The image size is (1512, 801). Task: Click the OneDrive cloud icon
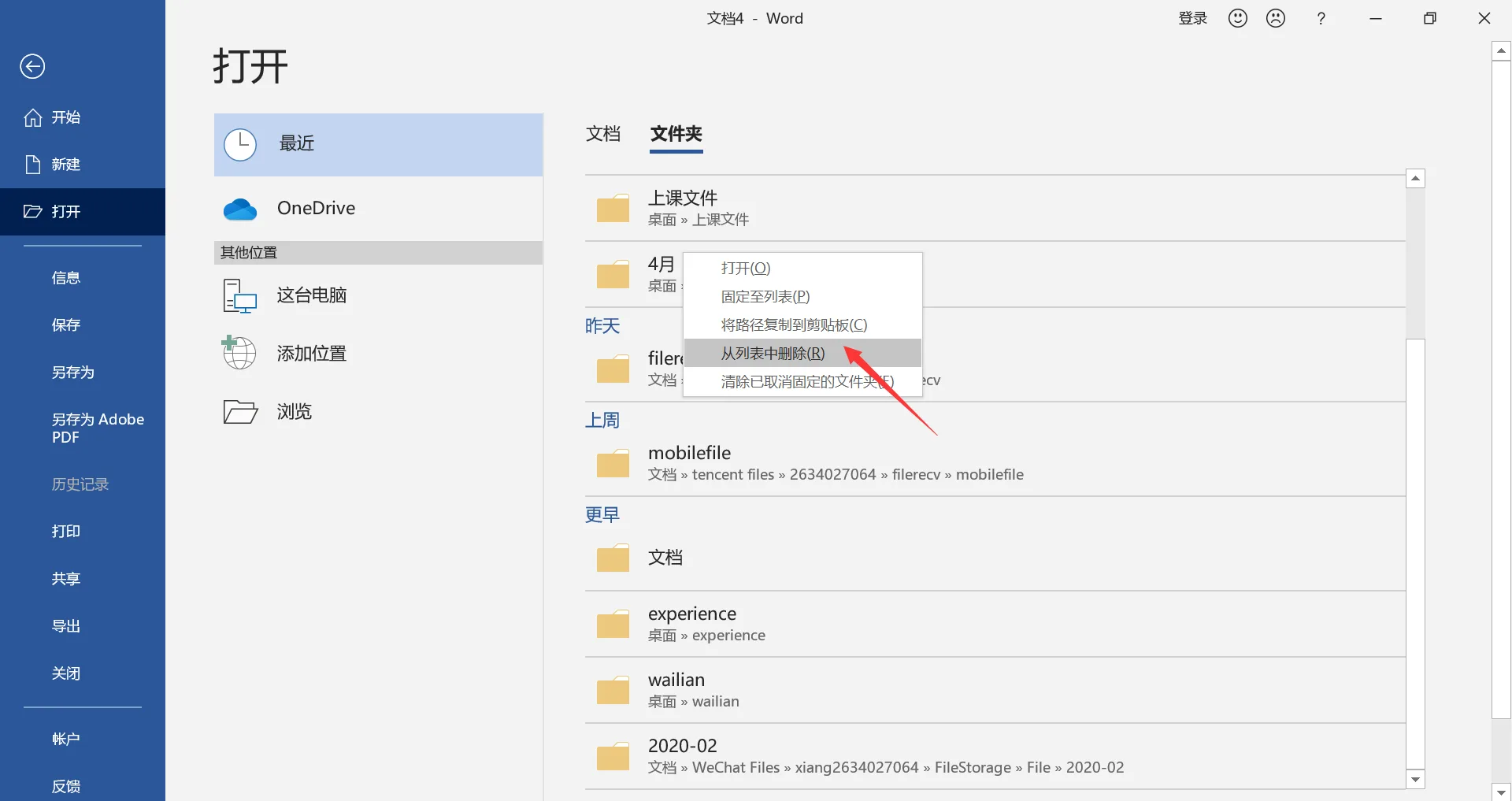pos(240,210)
